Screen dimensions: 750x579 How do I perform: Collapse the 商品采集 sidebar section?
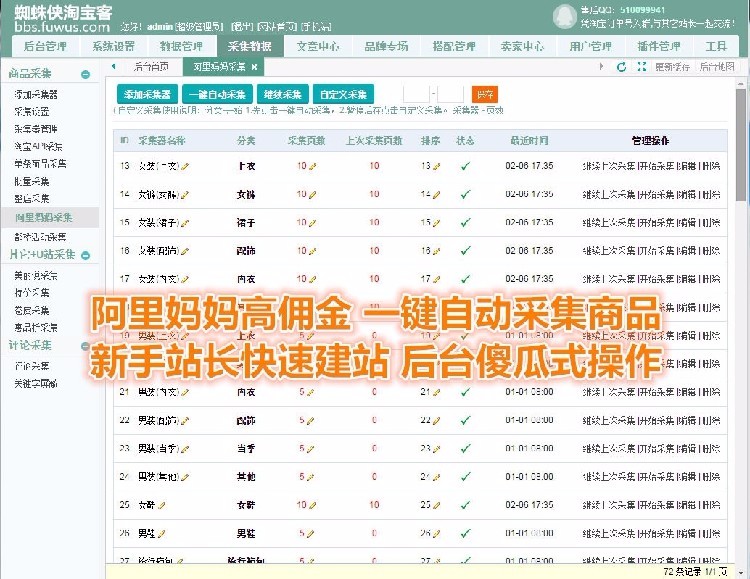pos(86,74)
